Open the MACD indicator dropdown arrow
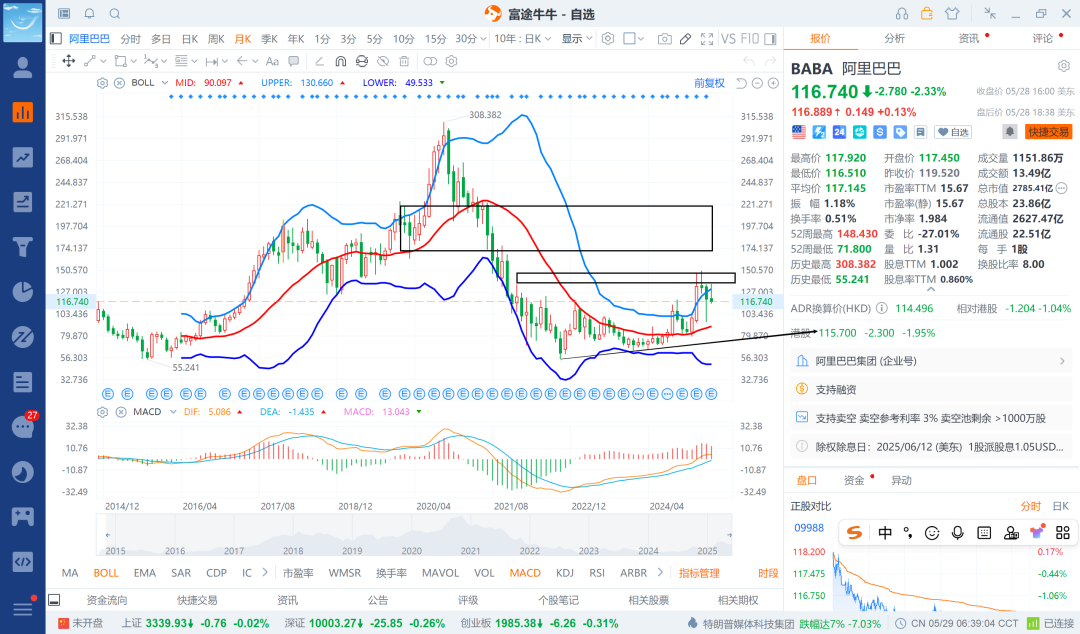This screenshot has height=634, width=1080. coord(173,412)
